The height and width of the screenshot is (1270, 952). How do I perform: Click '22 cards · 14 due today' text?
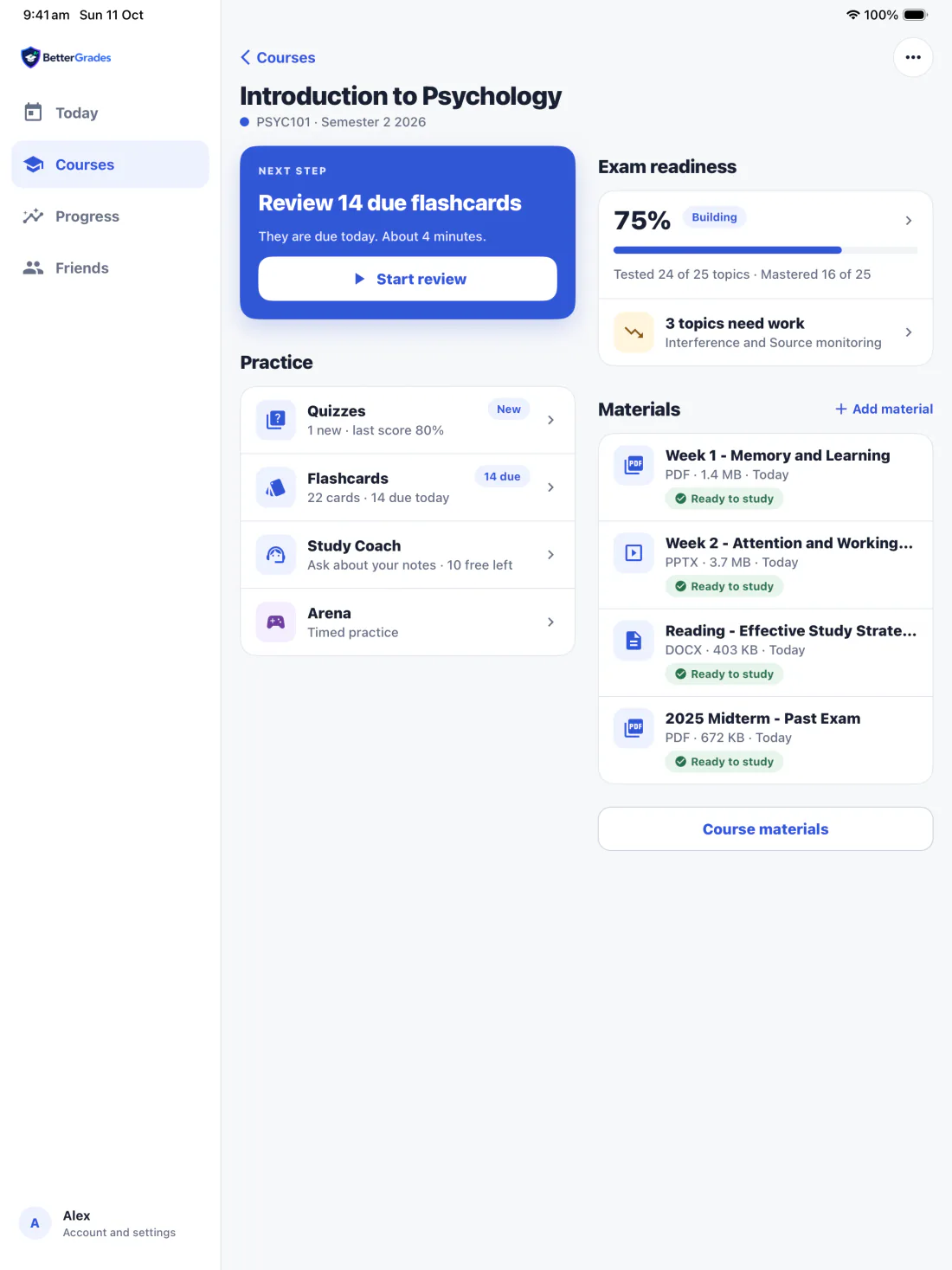[x=378, y=498]
